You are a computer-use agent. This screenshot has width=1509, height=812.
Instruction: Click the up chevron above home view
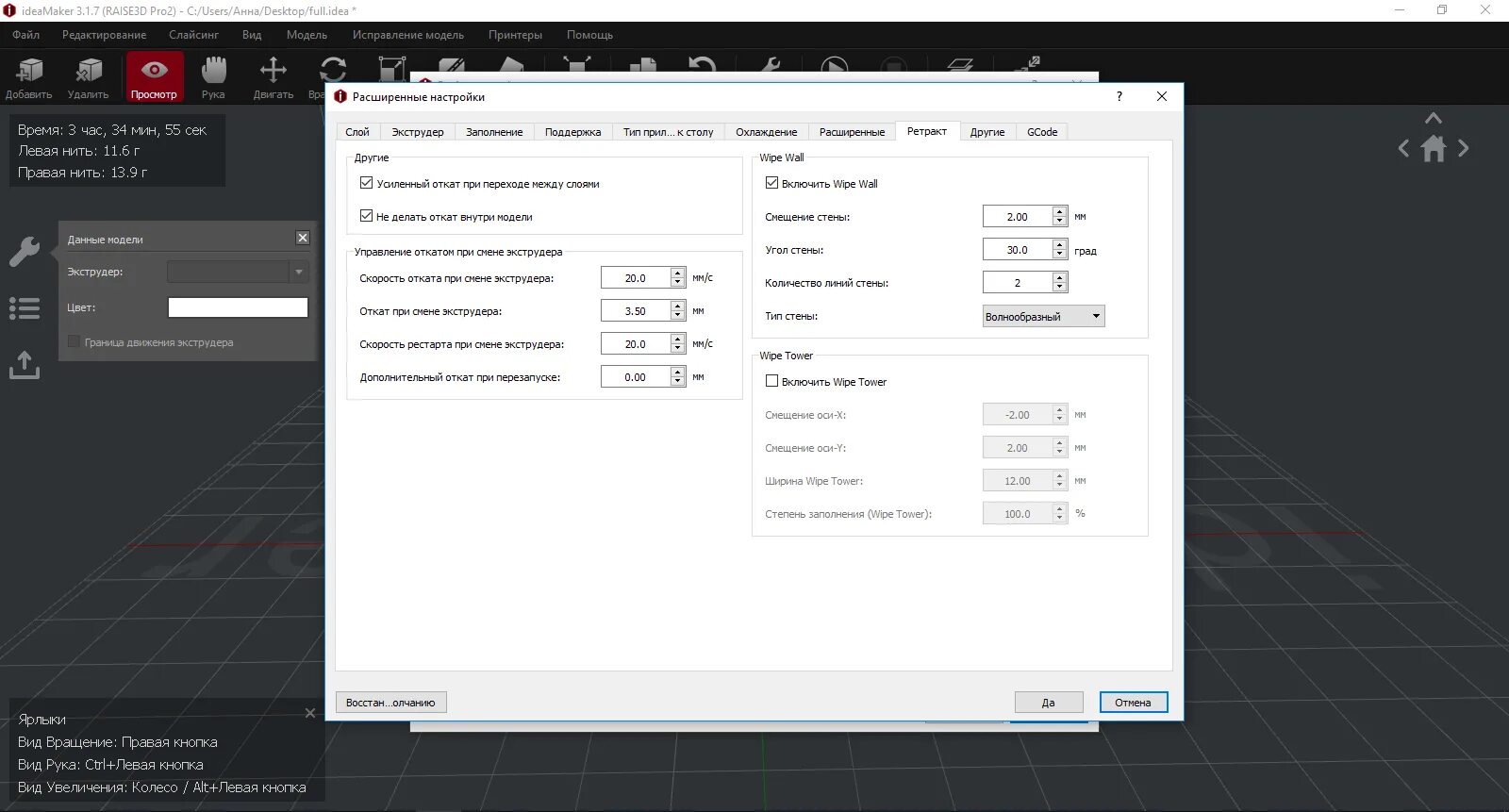click(x=1434, y=119)
